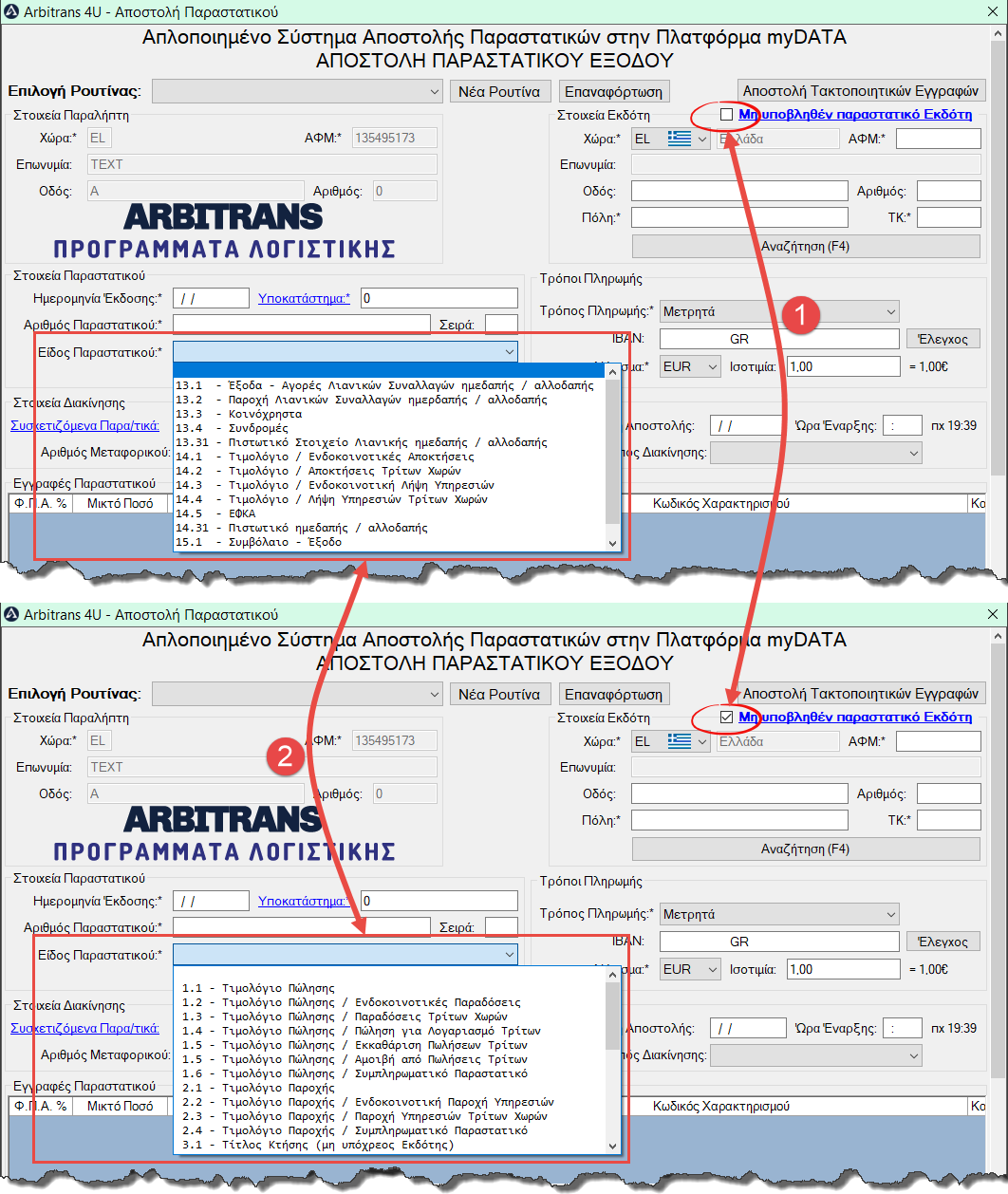The width and height of the screenshot is (1008, 1194).
Task: Open Τρόπος Πληρωμής Μετρητά dropdown in upper window
Action: coord(780,311)
